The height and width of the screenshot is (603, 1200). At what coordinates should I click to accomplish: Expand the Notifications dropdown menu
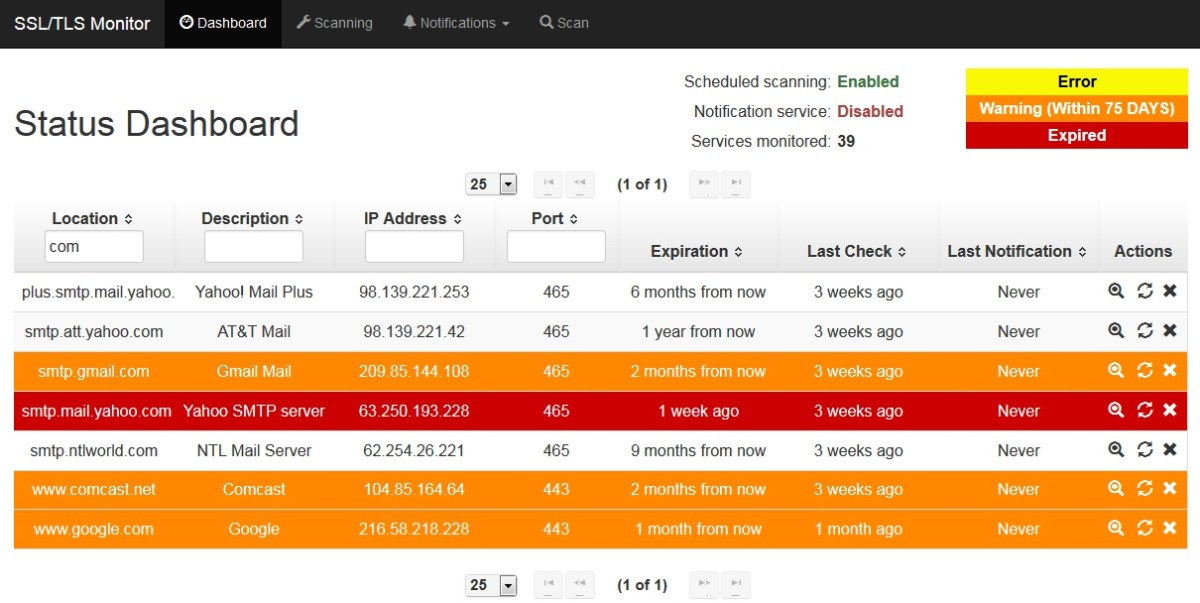coord(455,23)
